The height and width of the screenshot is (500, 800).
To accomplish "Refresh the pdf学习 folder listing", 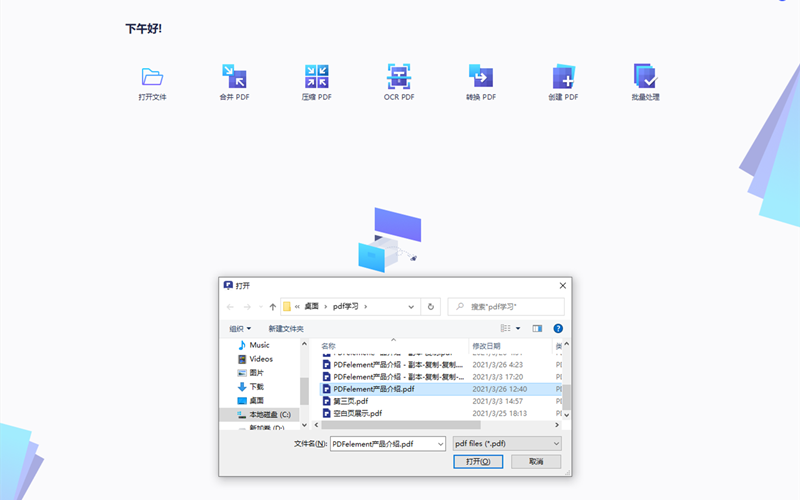I will 430,307.
